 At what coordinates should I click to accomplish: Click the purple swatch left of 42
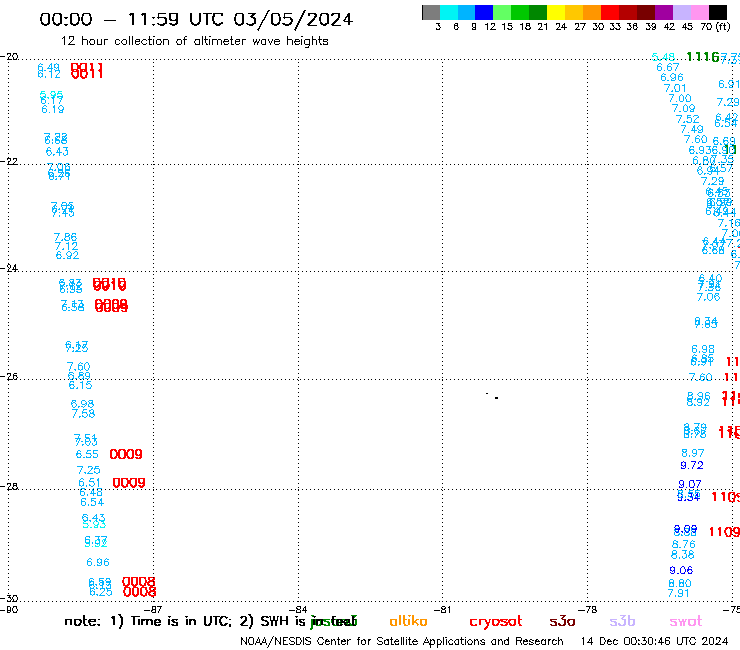[664, 12]
